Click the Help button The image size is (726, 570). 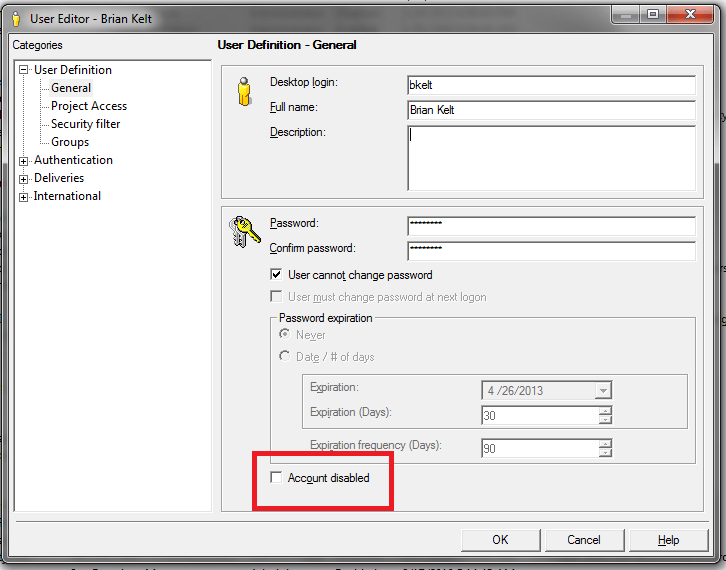(669, 540)
